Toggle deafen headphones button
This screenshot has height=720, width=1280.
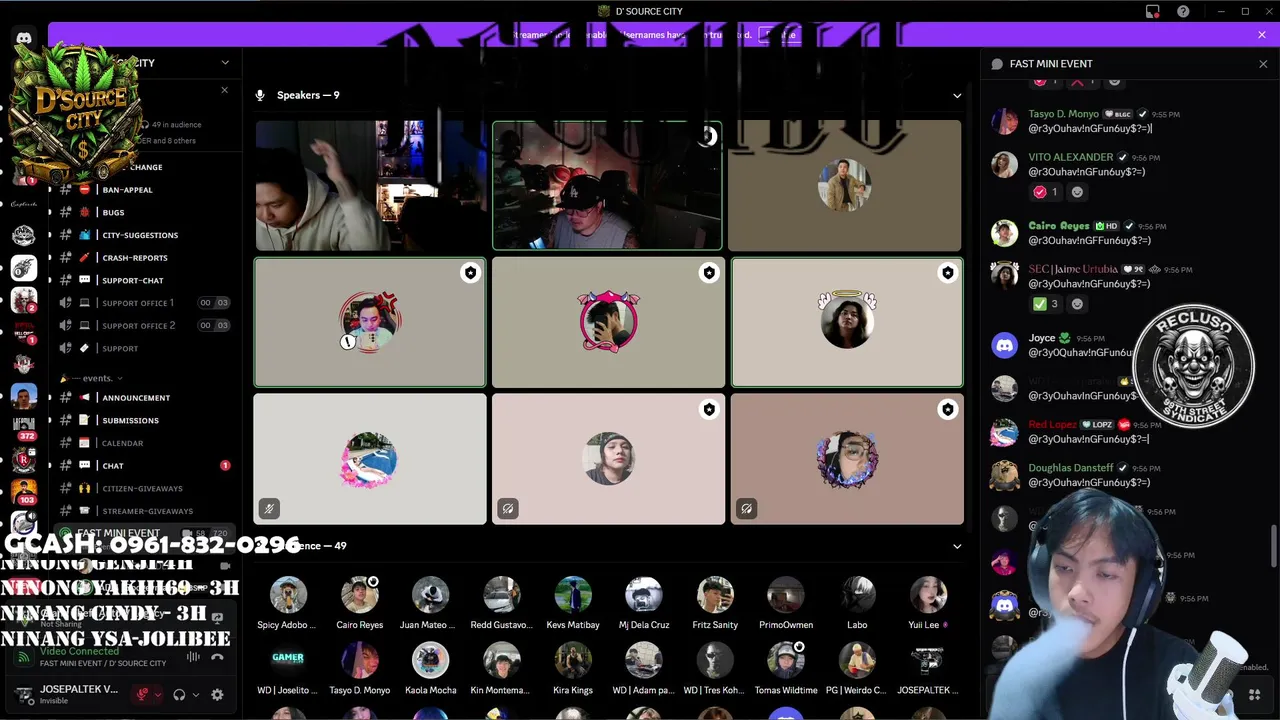tap(179, 694)
